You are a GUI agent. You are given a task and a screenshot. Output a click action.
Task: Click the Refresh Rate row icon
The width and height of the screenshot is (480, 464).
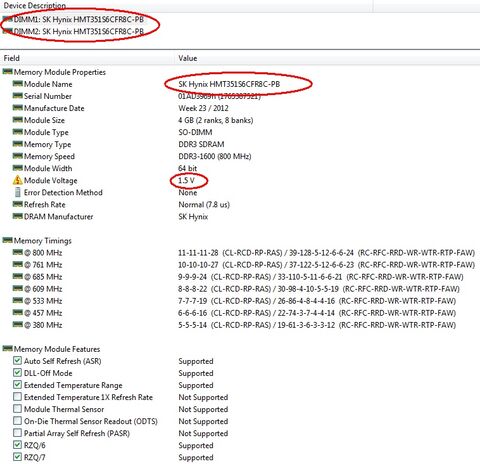point(18,204)
